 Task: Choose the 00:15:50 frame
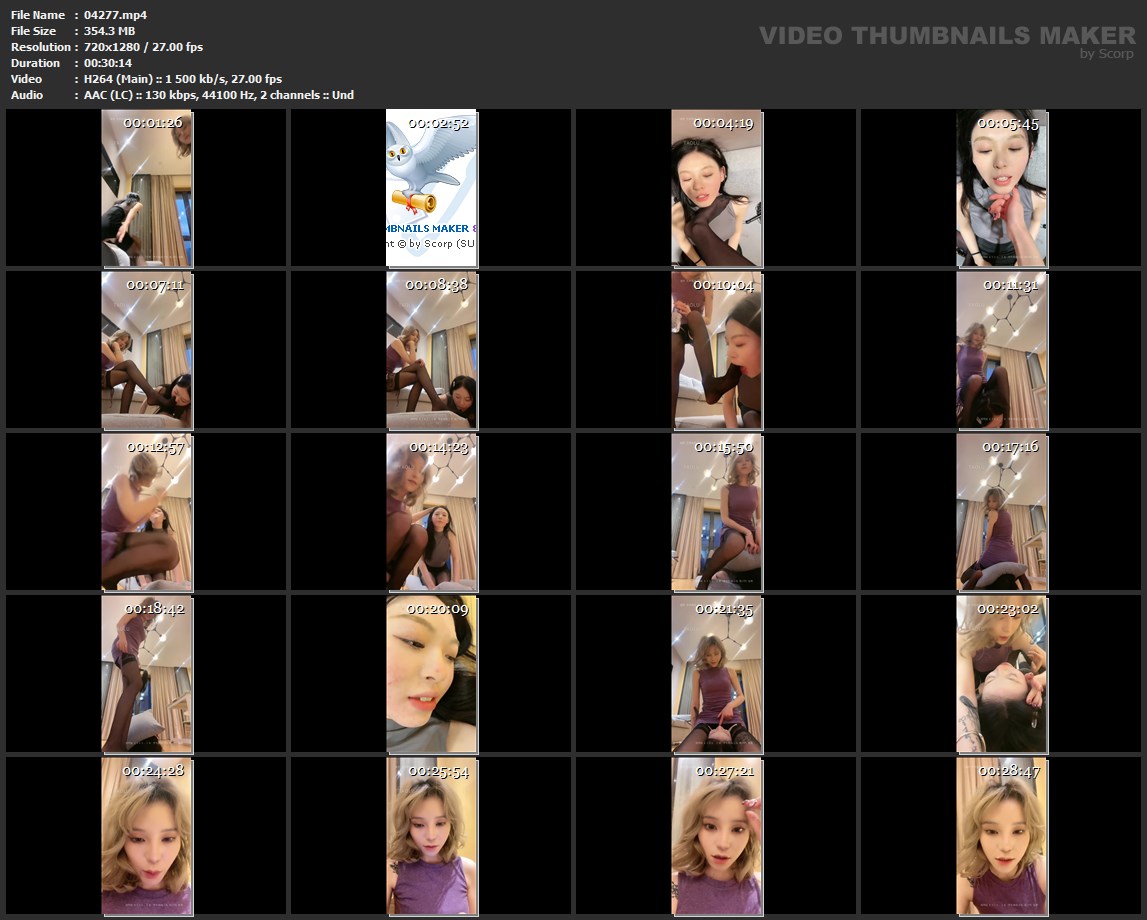[716, 512]
